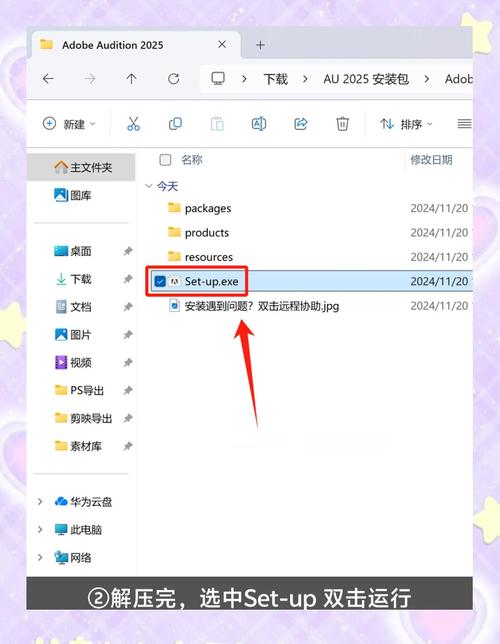
Task: Expand the 网络 tree node
Action: (40, 558)
